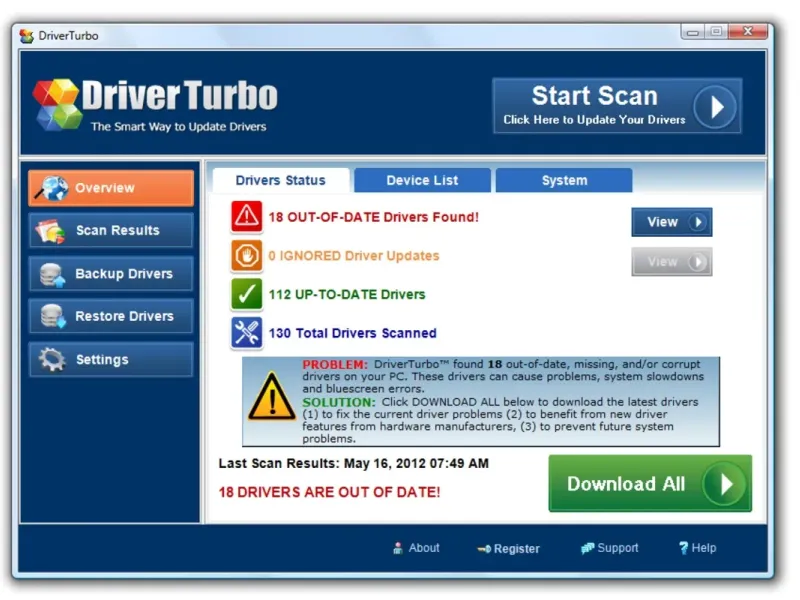The width and height of the screenshot is (800, 600).
Task: Open the Scan Results section
Action: coord(111,231)
